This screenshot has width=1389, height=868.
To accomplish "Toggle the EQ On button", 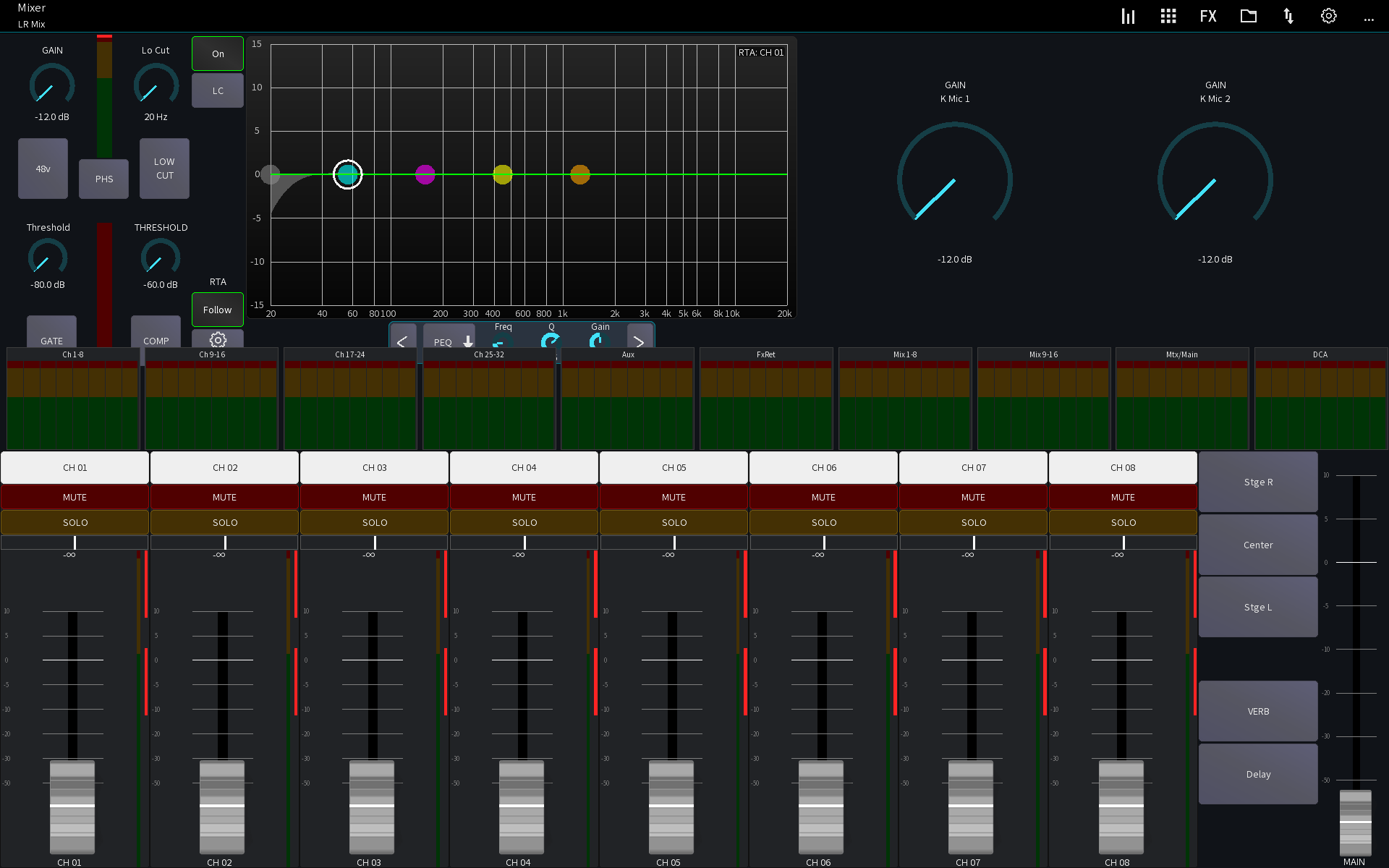I will pyautogui.click(x=217, y=53).
